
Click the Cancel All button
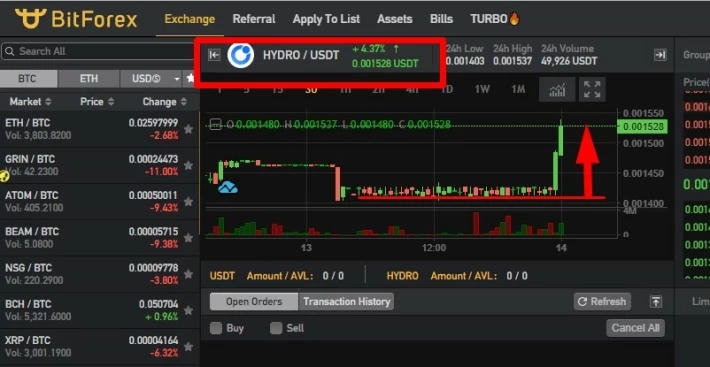point(635,328)
